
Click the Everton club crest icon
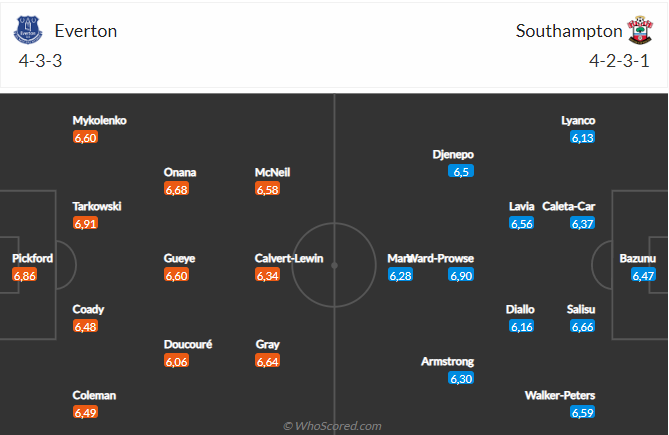pyautogui.click(x=28, y=29)
